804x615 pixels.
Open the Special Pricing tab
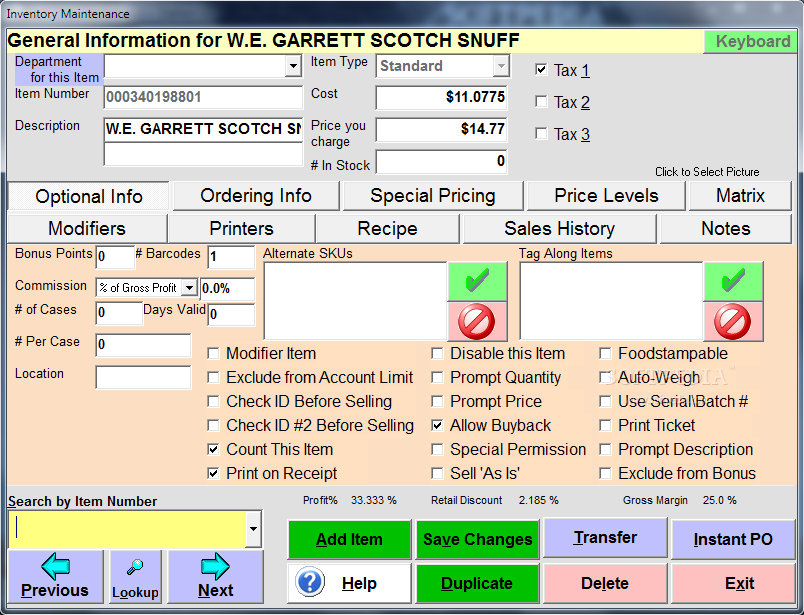tap(433, 195)
